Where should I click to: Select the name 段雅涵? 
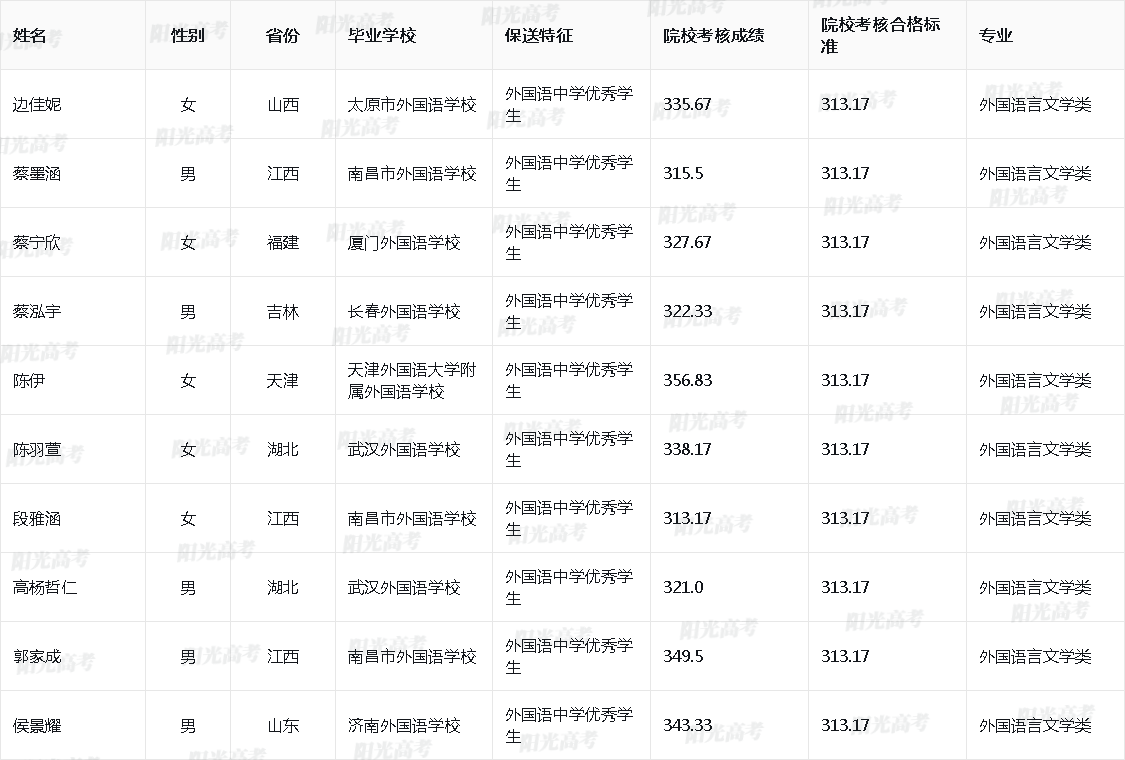pos(37,519)
